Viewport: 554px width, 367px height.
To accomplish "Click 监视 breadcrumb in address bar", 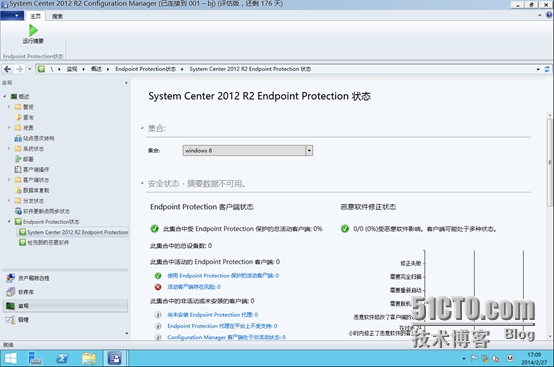I will pos(72,69).
